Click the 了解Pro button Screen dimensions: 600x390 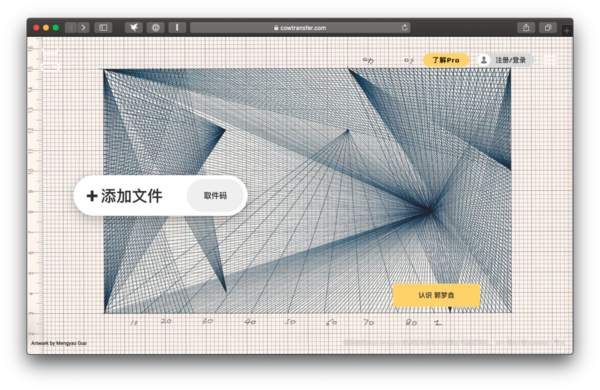click(x=446, y=60)
